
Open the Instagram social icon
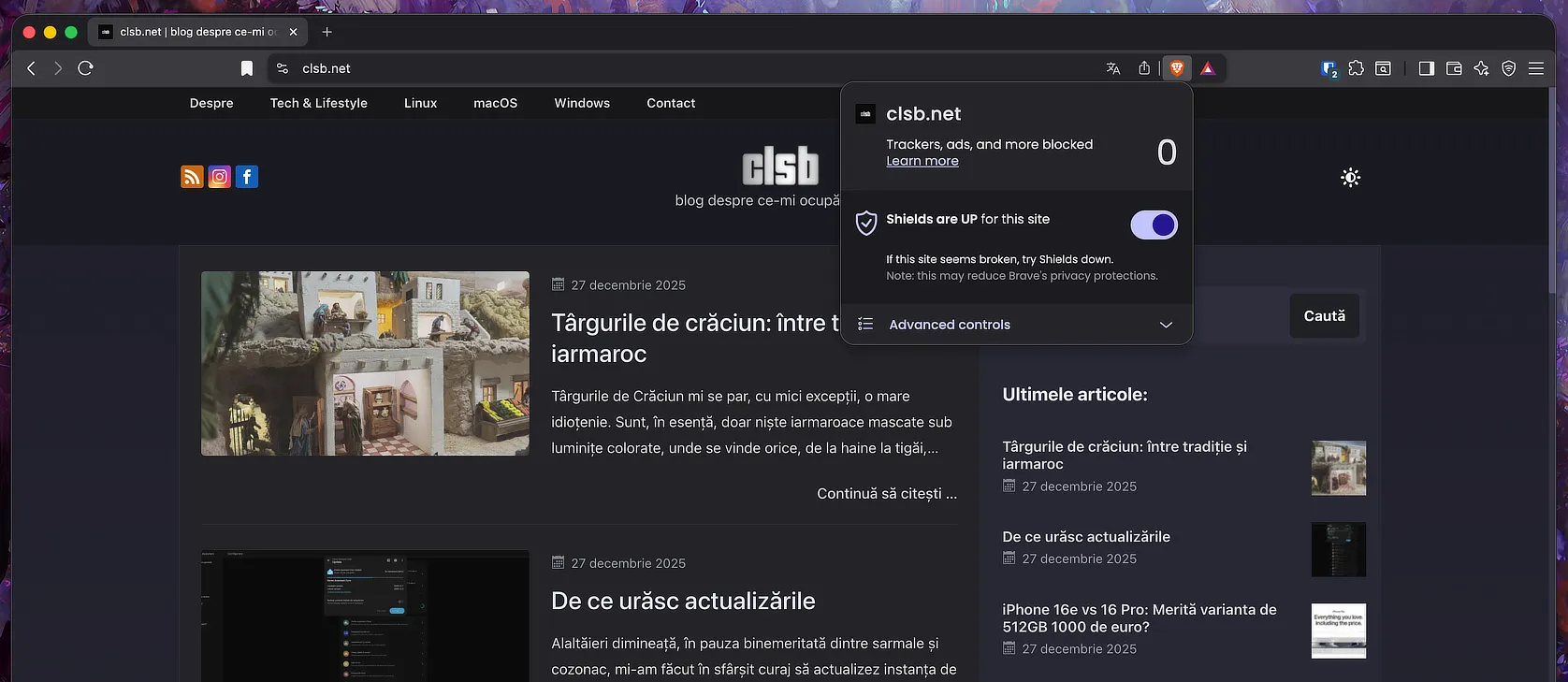pos(219,177)
